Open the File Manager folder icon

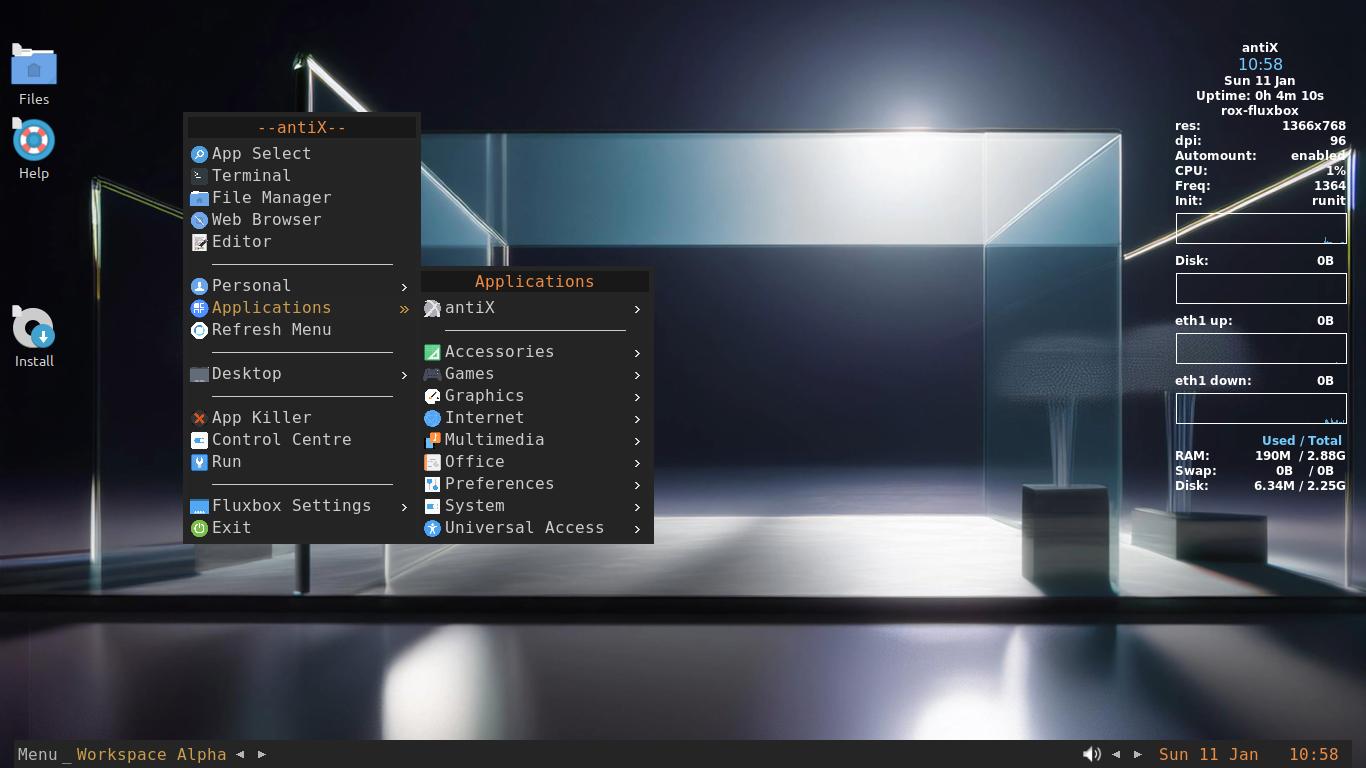coord(199,197)
